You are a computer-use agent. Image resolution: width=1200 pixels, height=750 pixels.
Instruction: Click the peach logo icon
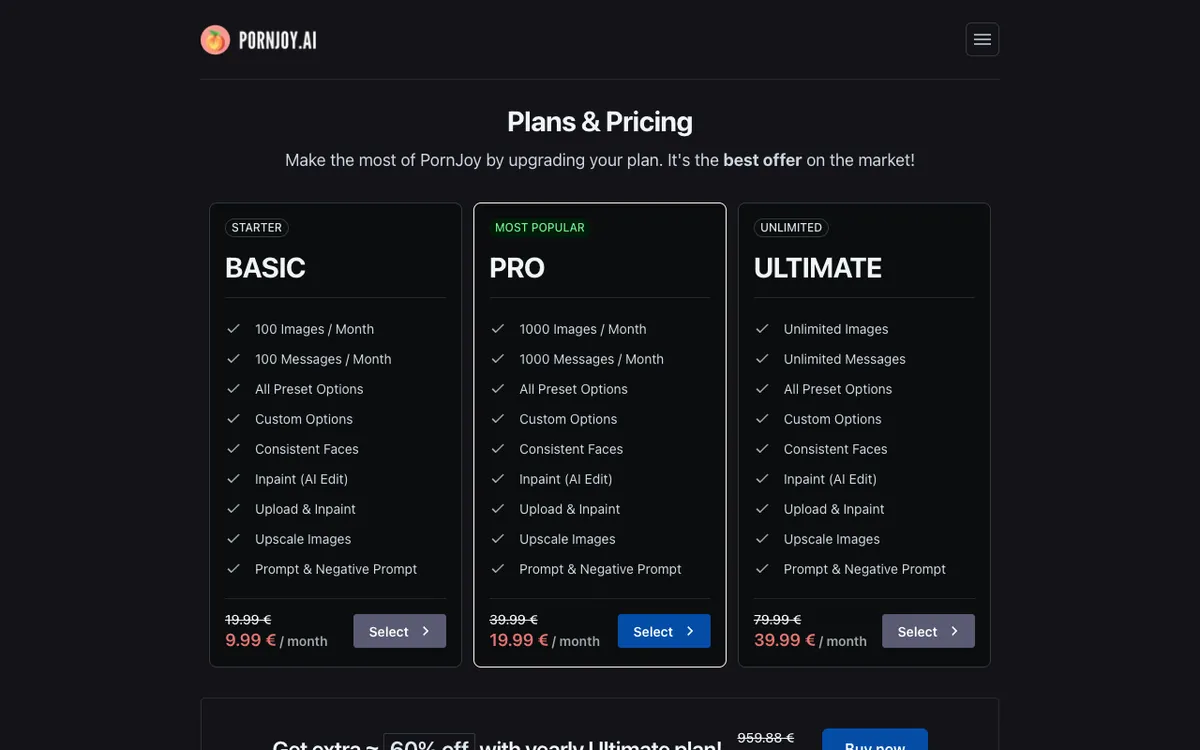pyautogui.click(x=215, y=40)
